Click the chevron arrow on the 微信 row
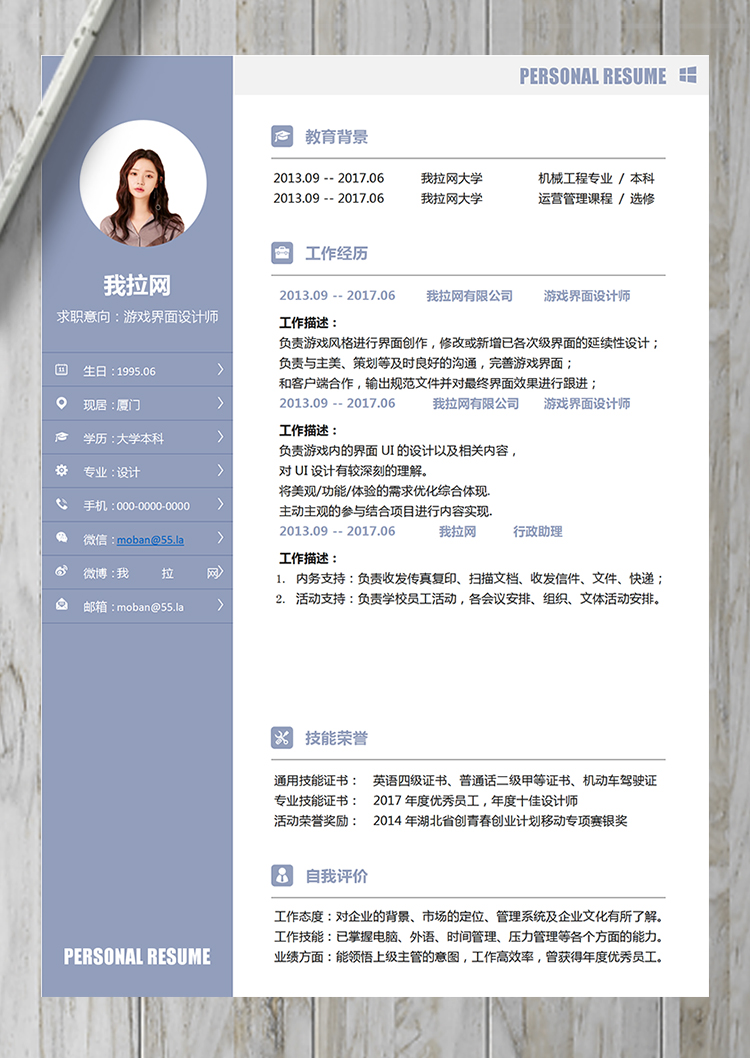 click(x=220, y=538)
